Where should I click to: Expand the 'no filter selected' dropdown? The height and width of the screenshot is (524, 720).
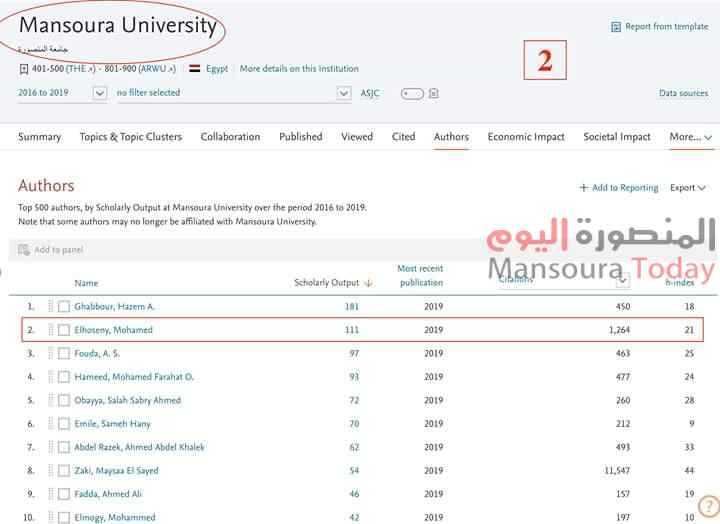point(343,93)
